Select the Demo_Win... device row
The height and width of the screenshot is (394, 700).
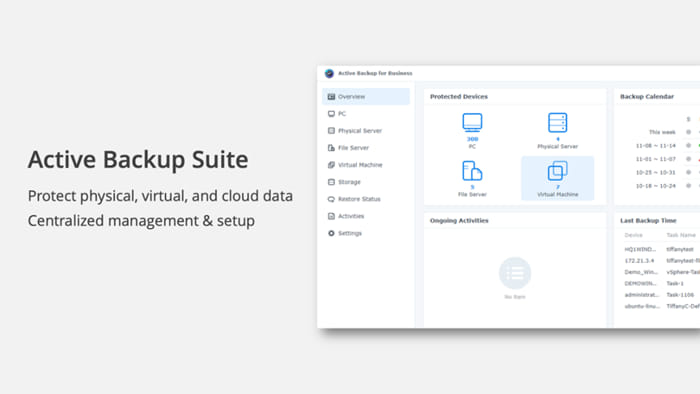(661, 272)
